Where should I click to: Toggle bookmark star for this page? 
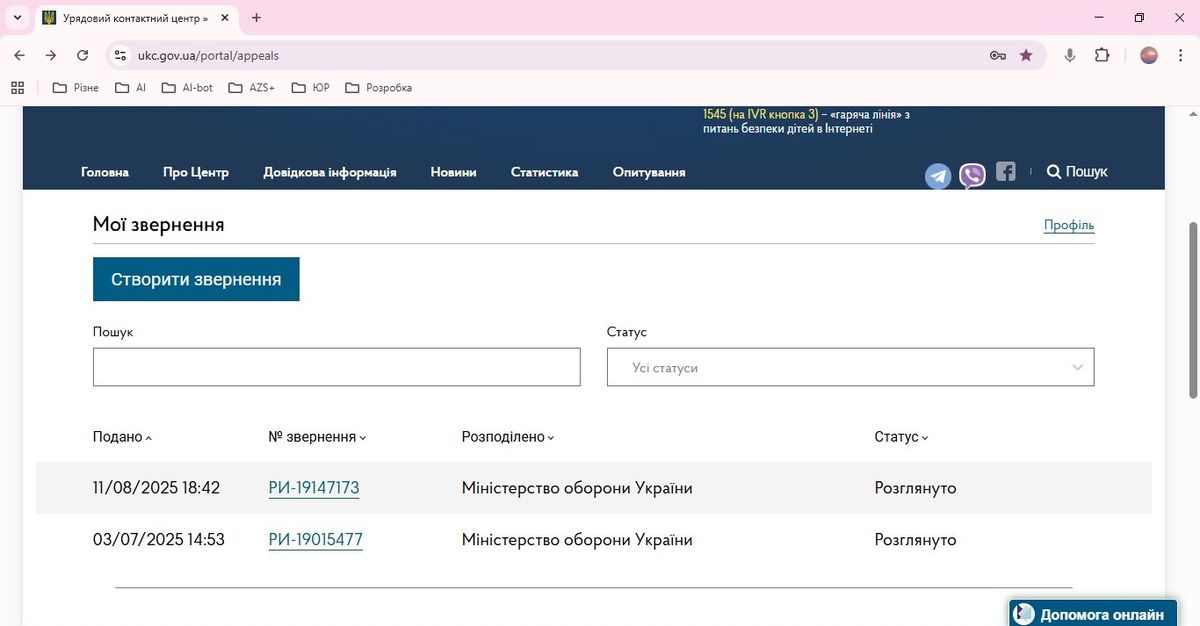click(1026, 55)
